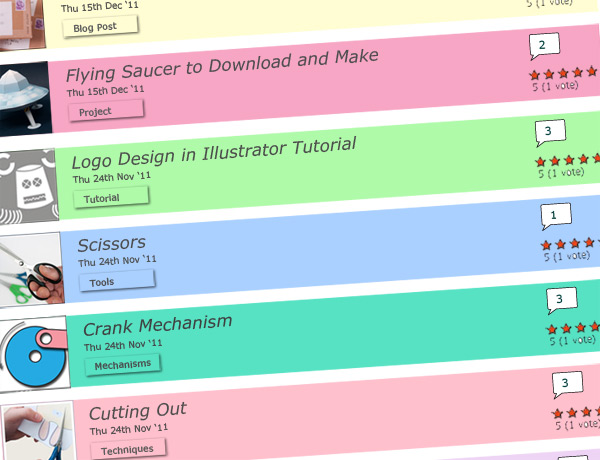Open the 'Scissors' post title

[x=112, y=244]
